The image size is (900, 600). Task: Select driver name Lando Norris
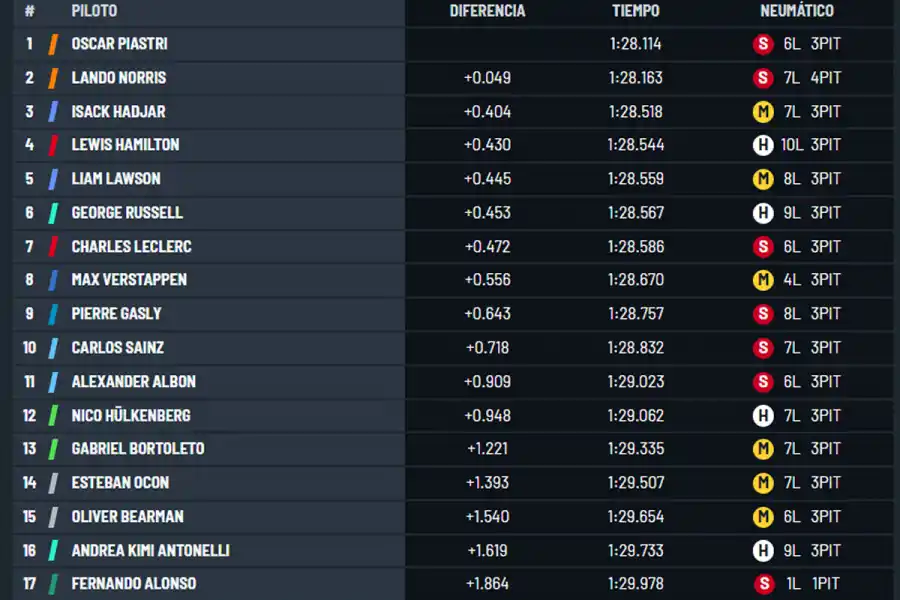[118, 78]
